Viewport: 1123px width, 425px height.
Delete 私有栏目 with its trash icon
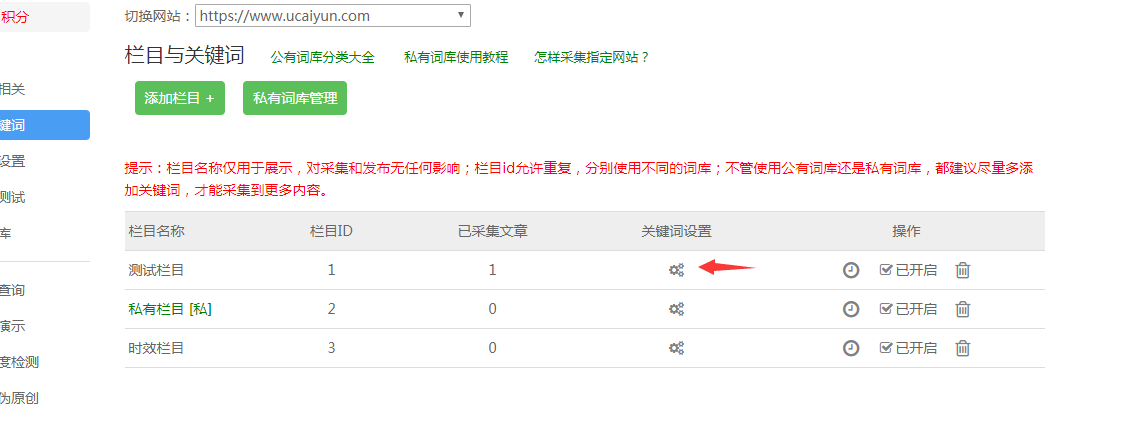pos(962,309)
